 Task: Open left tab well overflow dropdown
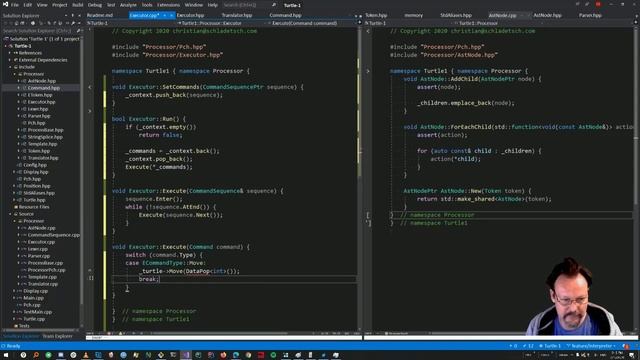pos(355,16)
